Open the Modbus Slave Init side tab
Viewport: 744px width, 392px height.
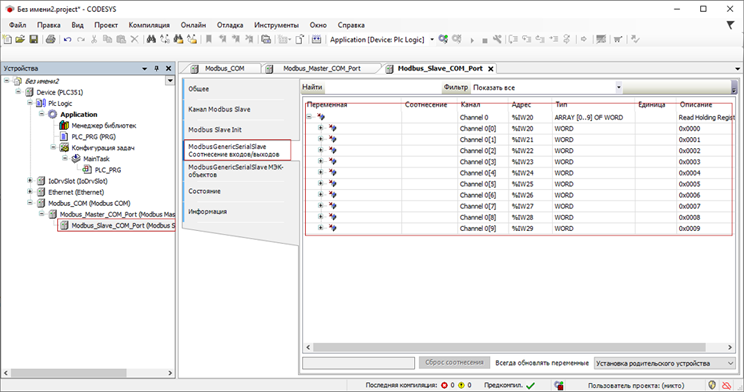[x=214, y=130]
